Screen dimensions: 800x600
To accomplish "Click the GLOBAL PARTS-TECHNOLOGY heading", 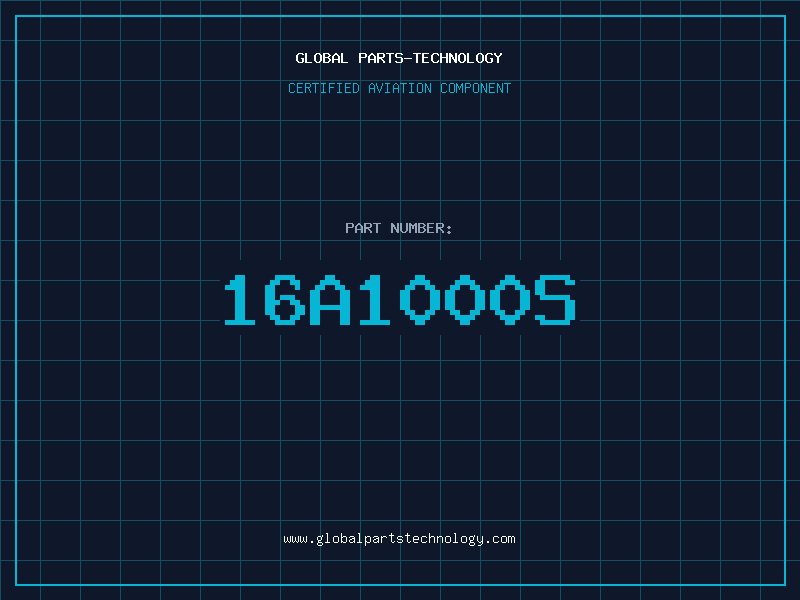I will (x=399, y=58).
